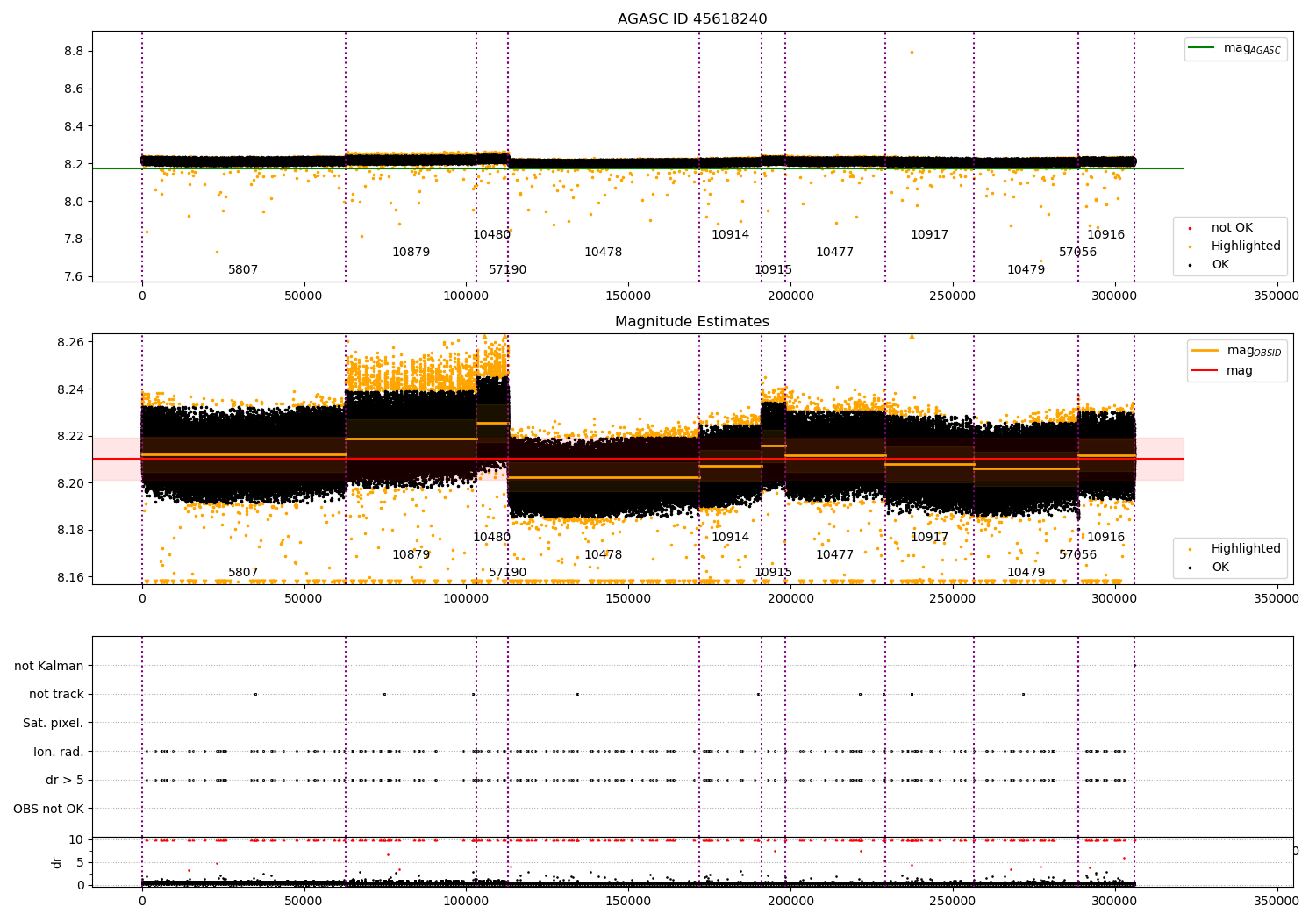
Task: Click OBSID label '5807' in the top plot
Action: (243, 270)
